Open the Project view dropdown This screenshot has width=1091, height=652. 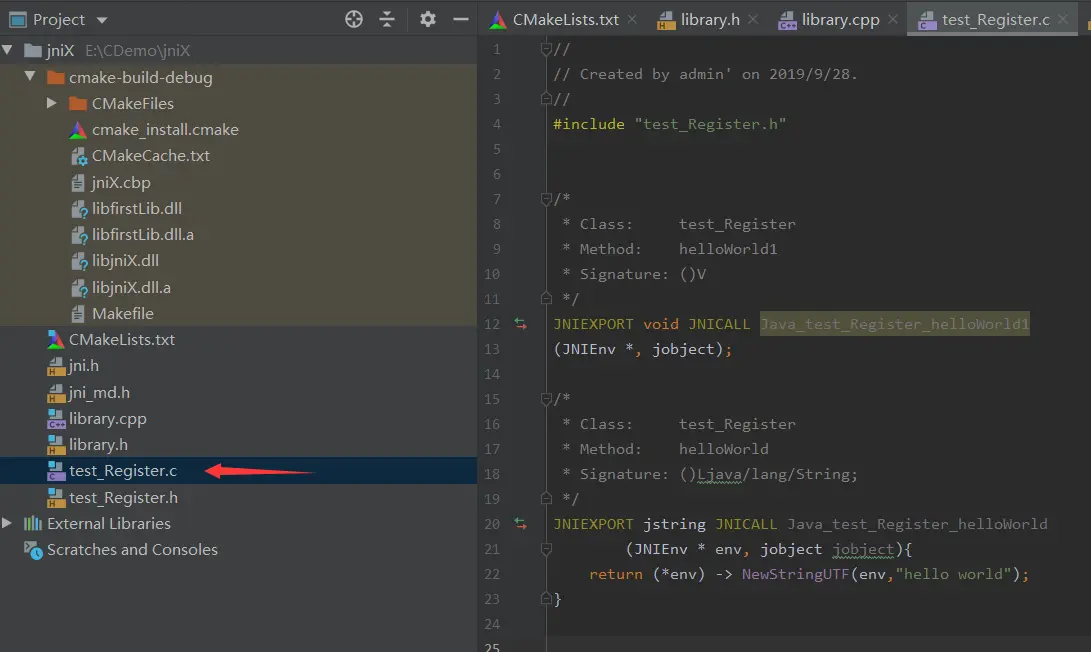102,20
